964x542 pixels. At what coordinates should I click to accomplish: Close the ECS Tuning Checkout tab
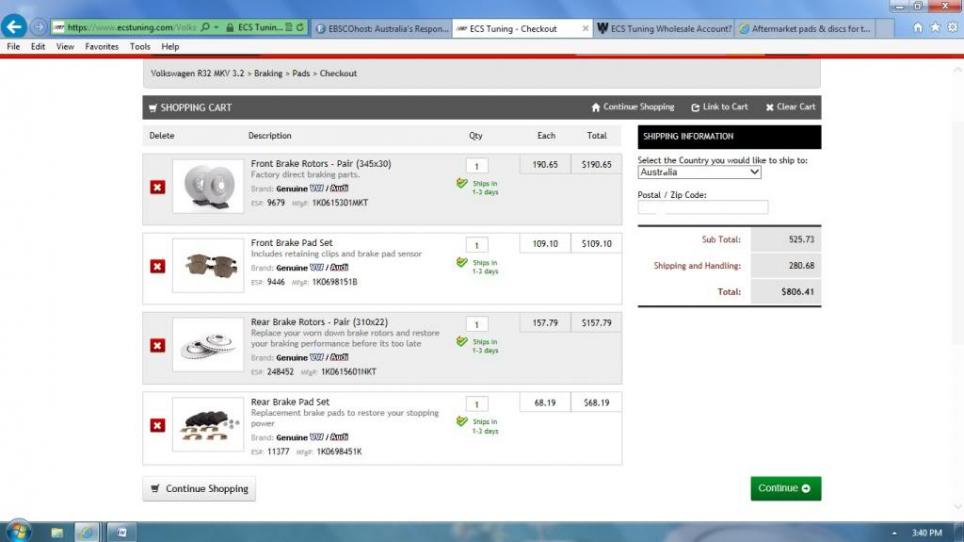[585, 28]
